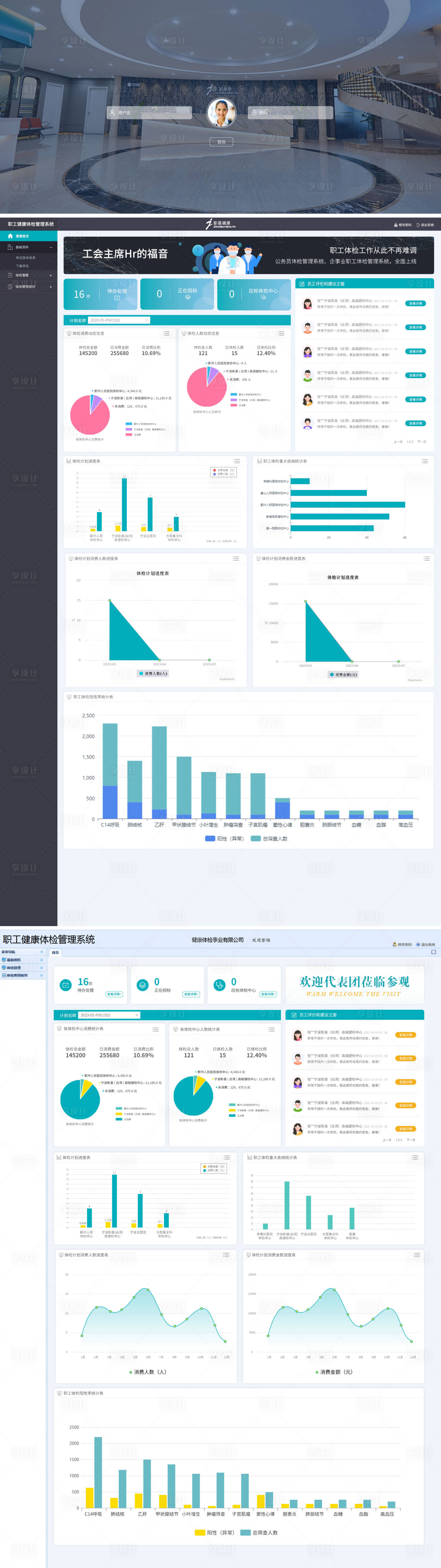Click the home icon beside 管理首页 in dark sidebar
441x1568 pixels.
pos(10,236)
